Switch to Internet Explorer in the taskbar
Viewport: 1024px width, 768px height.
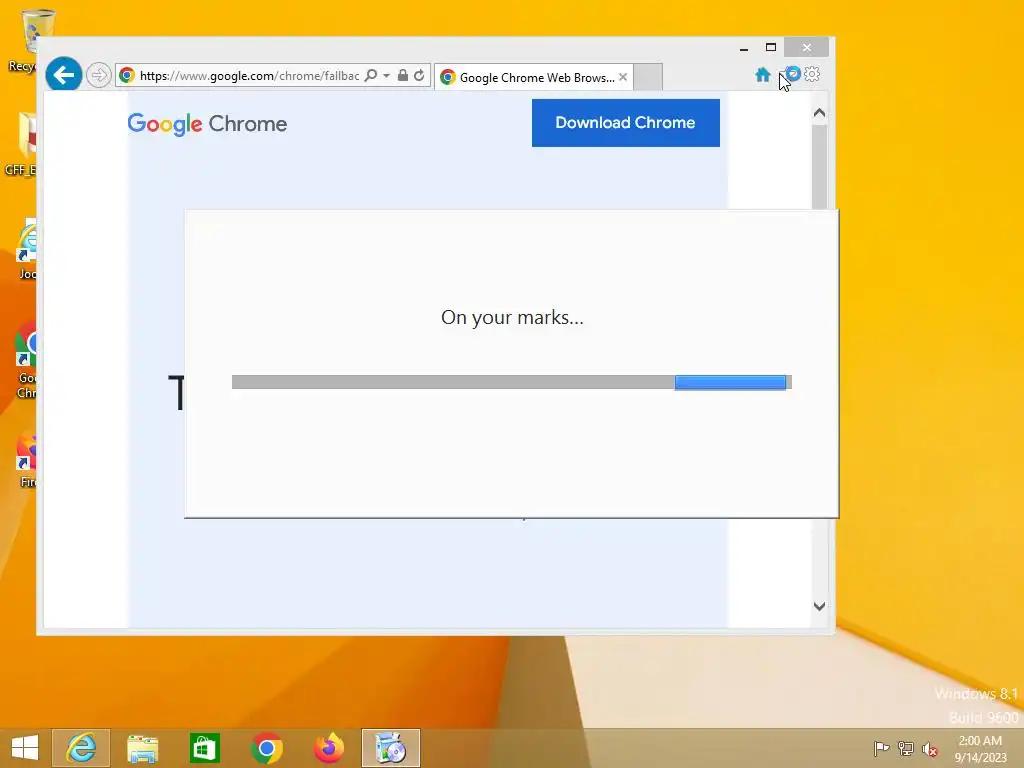pos(81,748)
